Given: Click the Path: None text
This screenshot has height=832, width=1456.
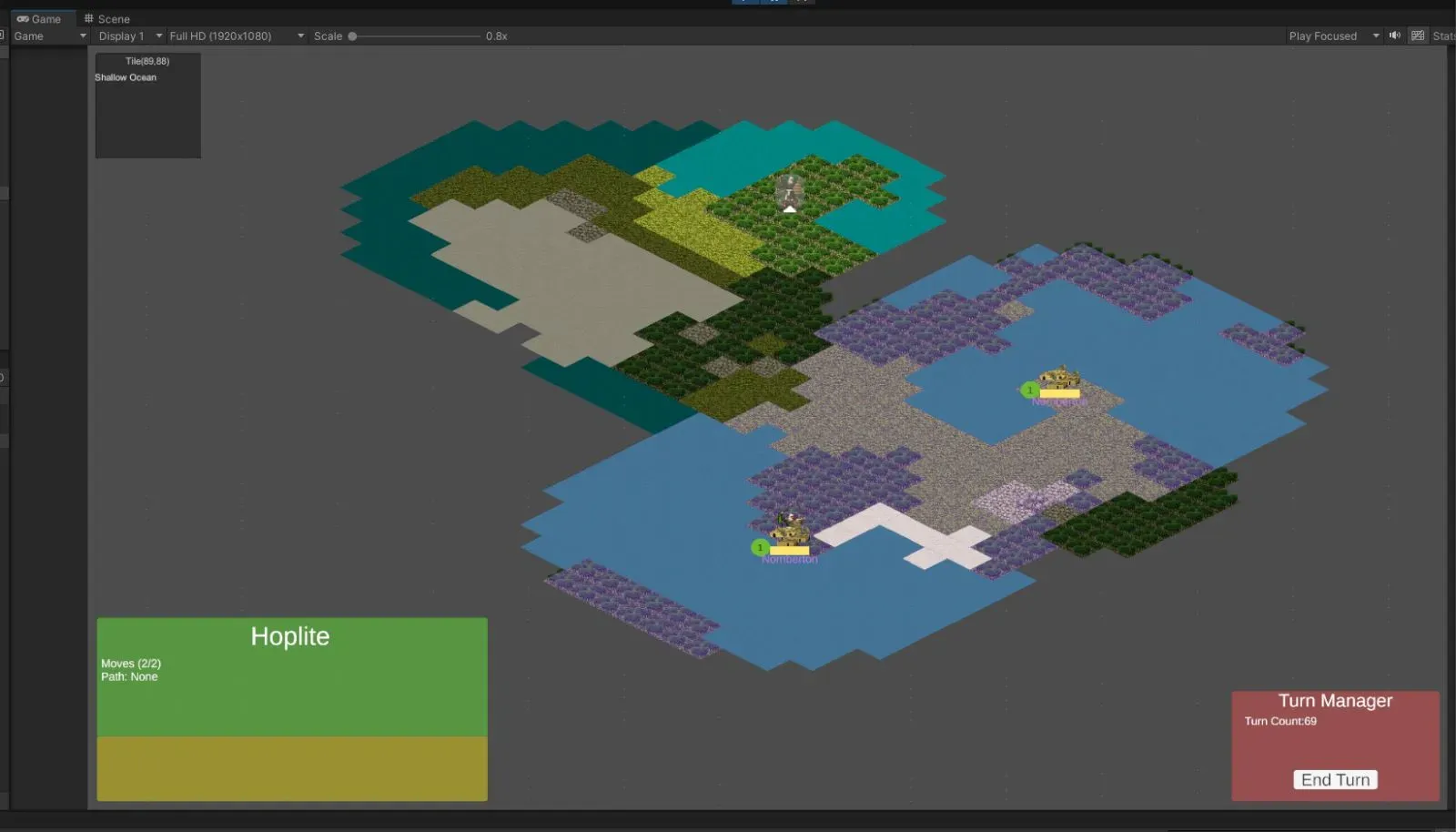Looking at the screenshot, I should click(129, 676).
